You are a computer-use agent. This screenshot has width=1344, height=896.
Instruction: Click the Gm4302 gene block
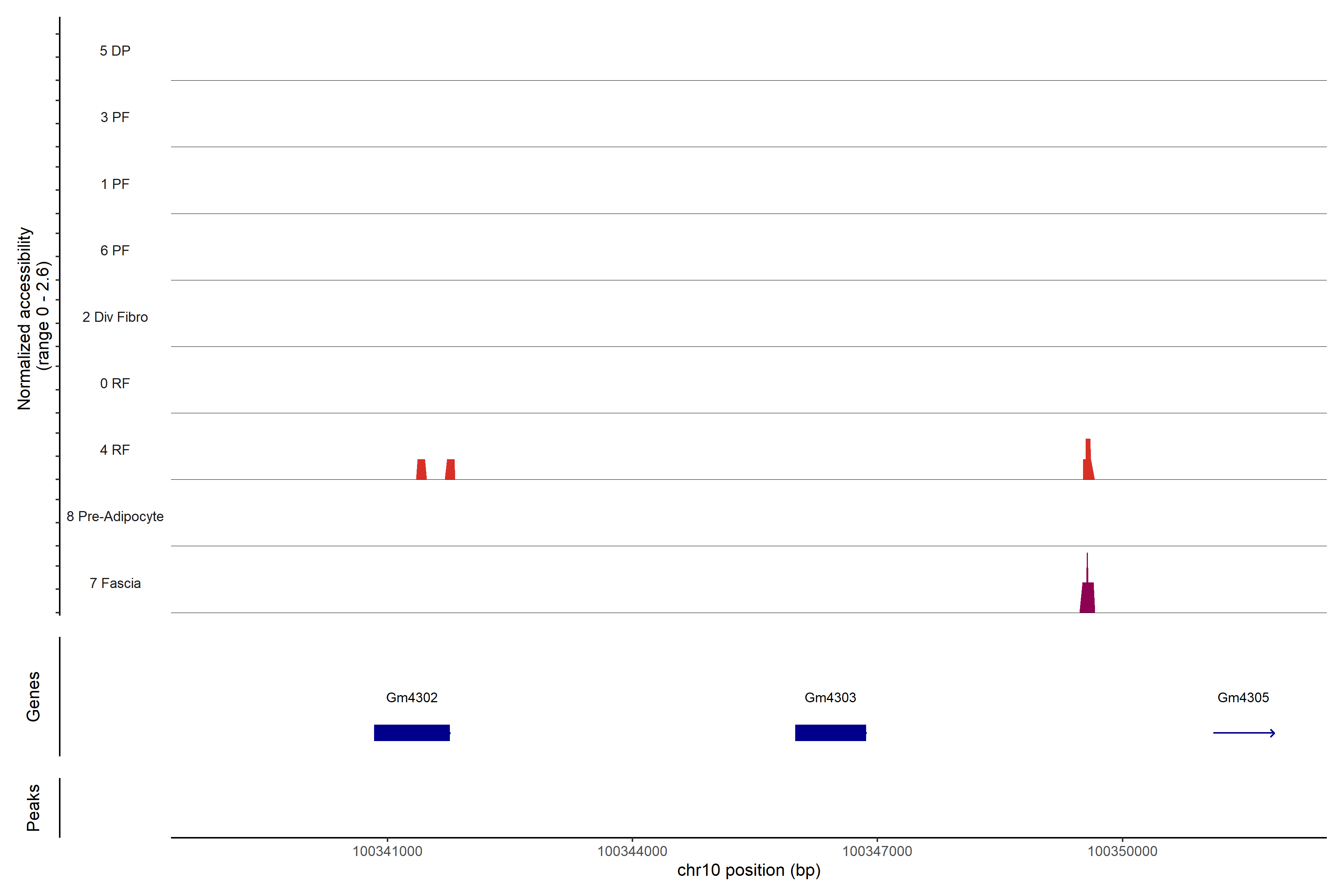coord(411,732)
